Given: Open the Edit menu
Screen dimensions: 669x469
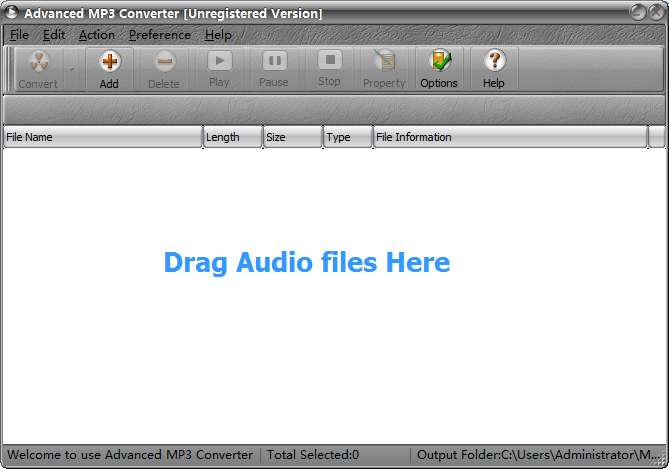Looking at the screenshot, I should (54, 35).
